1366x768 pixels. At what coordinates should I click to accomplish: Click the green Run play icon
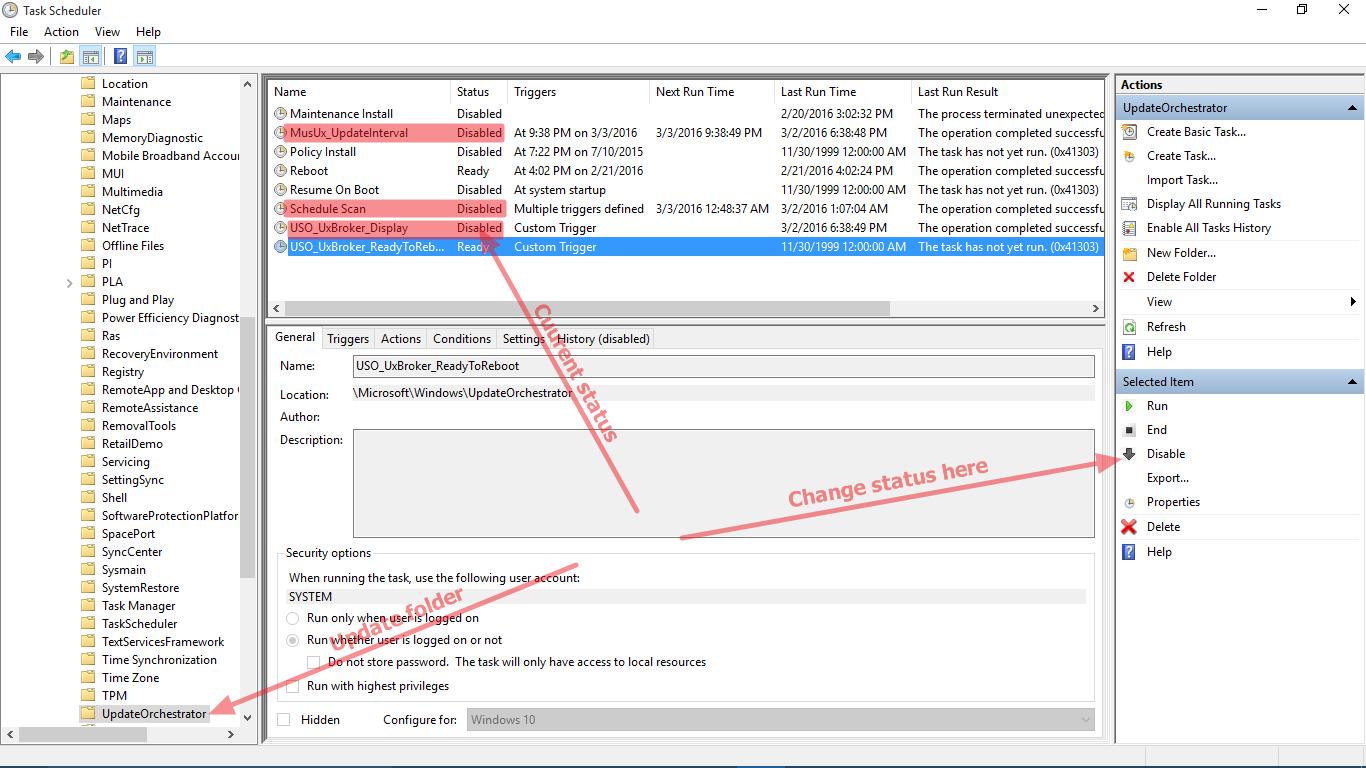coord(1129,406)
